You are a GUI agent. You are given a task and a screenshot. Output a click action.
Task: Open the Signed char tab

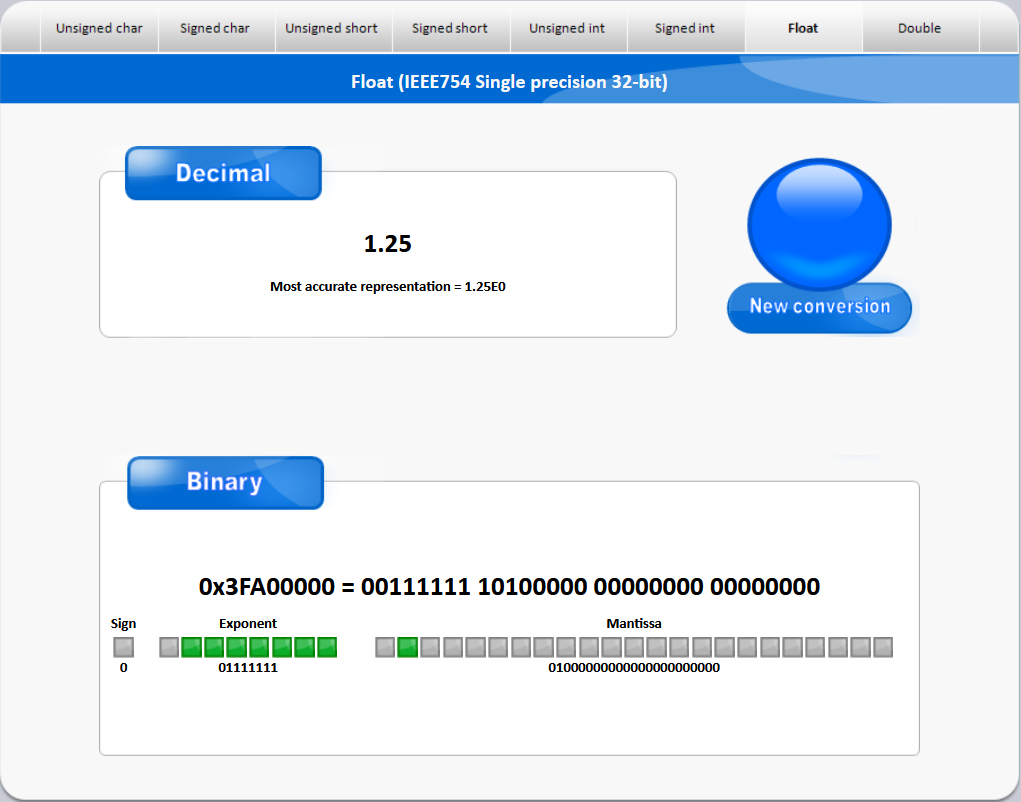[x=215, y=28]
